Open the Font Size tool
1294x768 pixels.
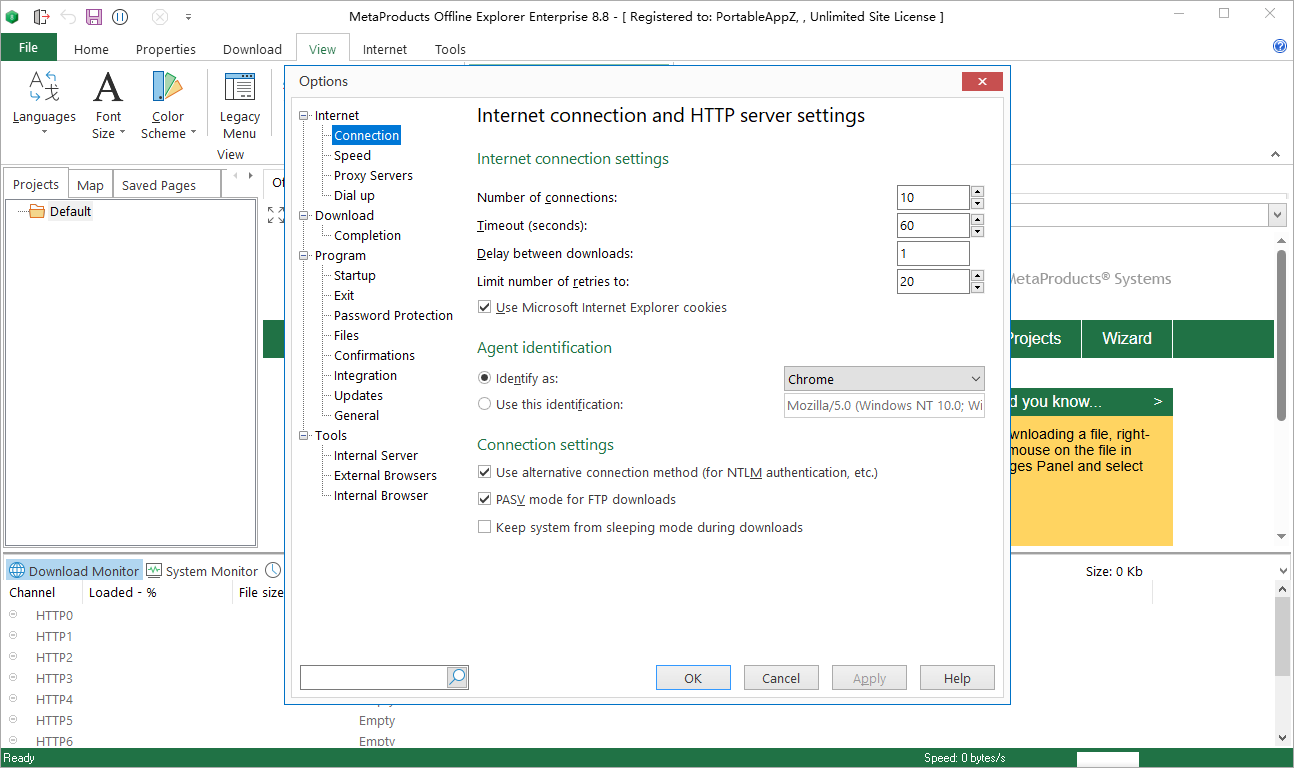coord(108,89)
